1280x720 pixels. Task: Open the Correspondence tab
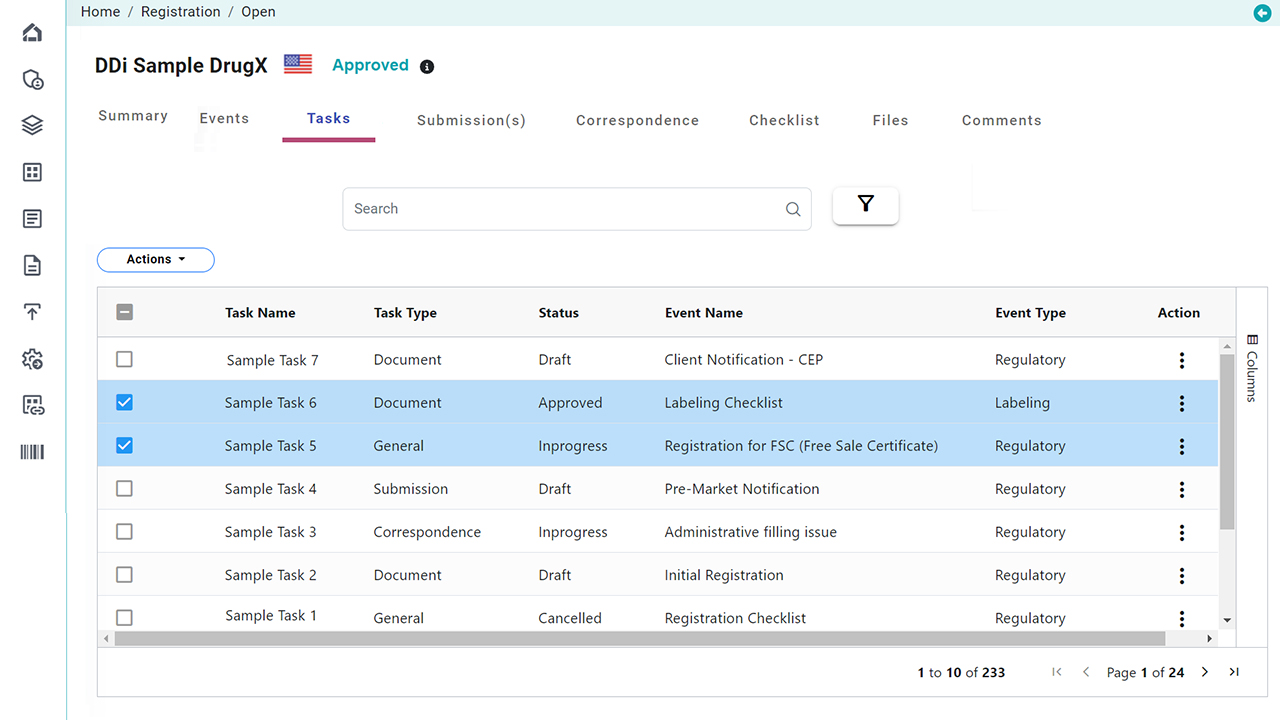(x=637, y=120)
